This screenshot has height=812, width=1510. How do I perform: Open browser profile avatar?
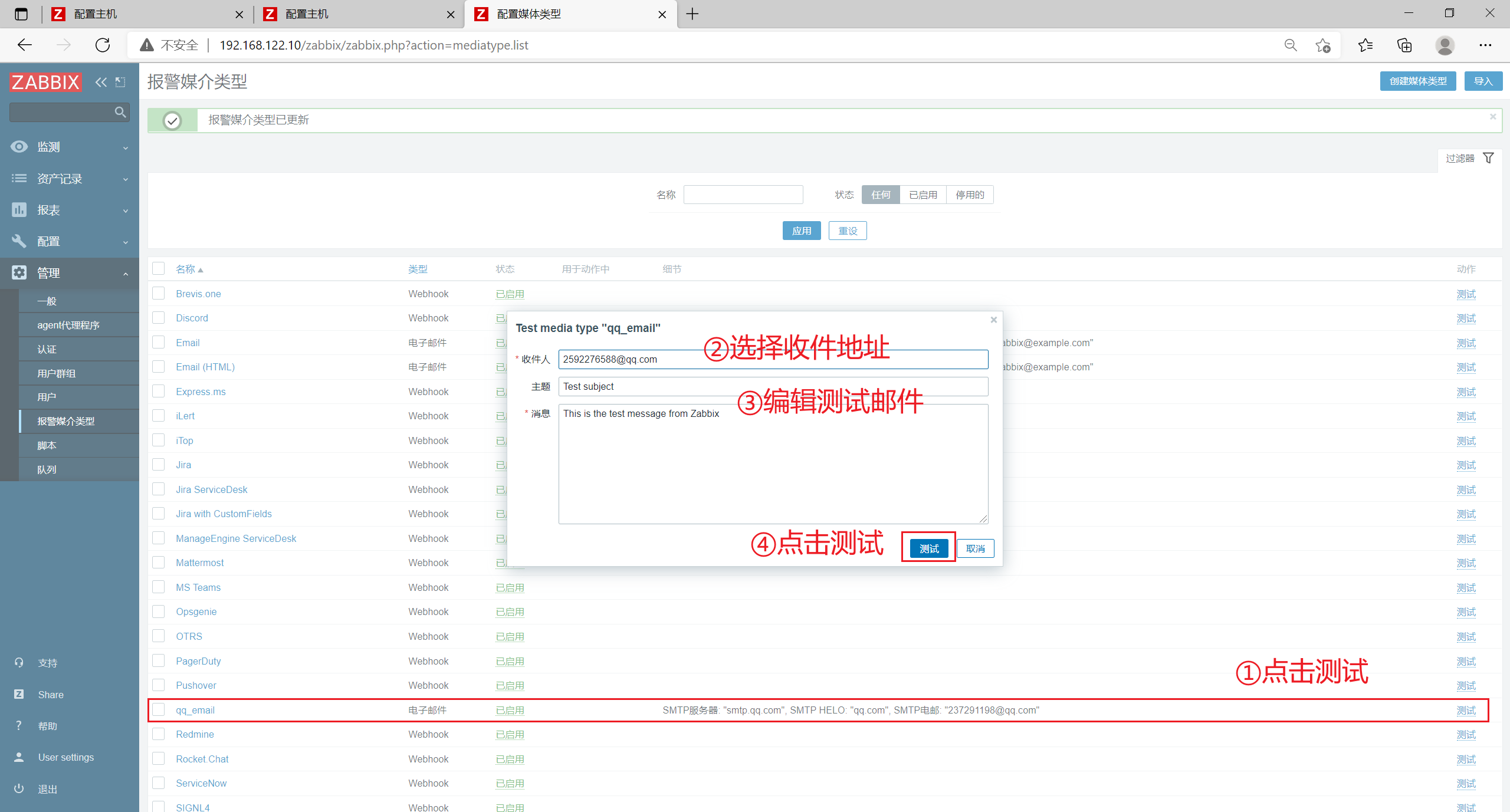click(x=1445, y=45)
